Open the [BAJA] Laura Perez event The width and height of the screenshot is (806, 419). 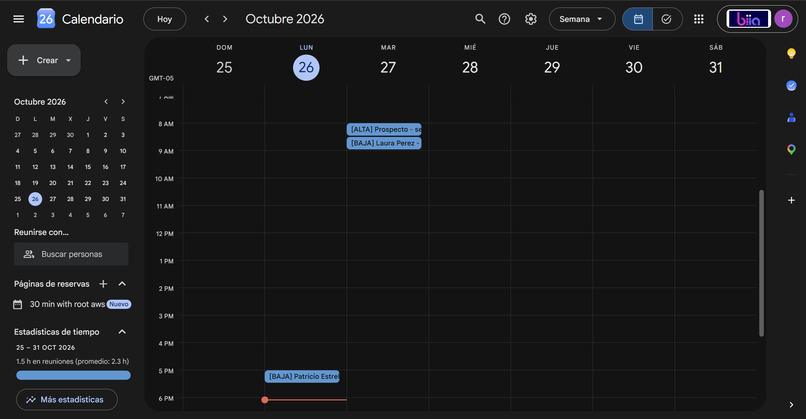tap(384, 143)
